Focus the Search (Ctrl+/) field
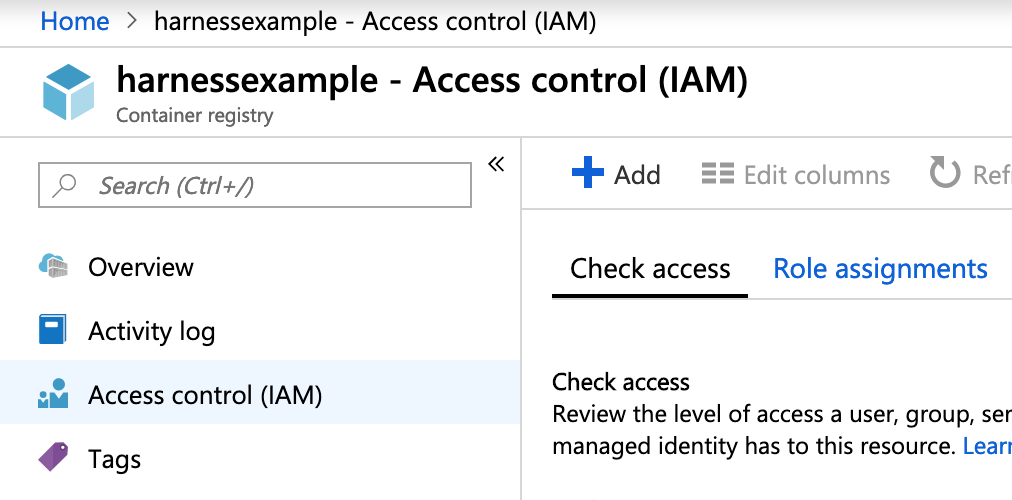 [255, 185]
